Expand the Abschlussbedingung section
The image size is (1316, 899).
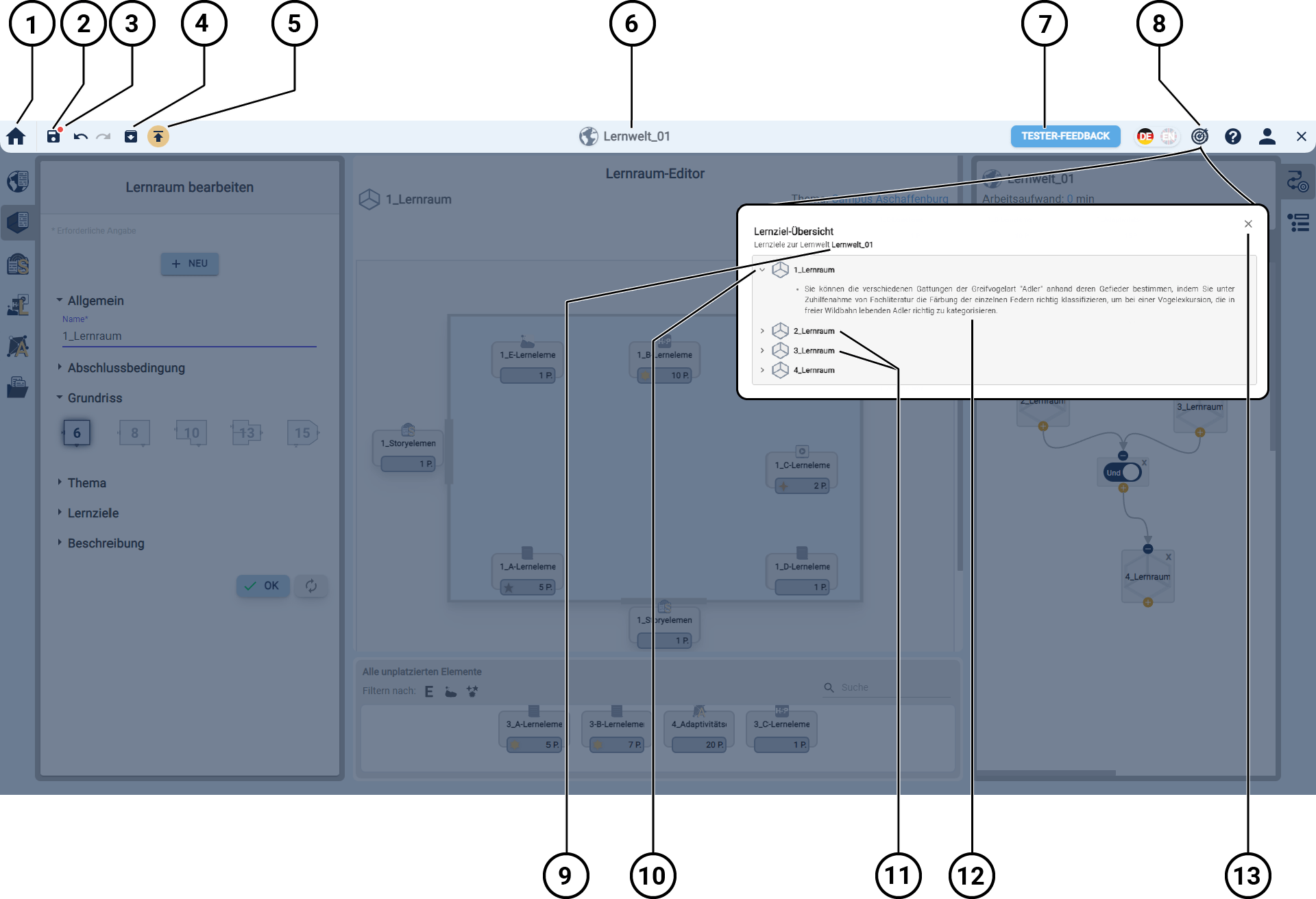(126, 368)
